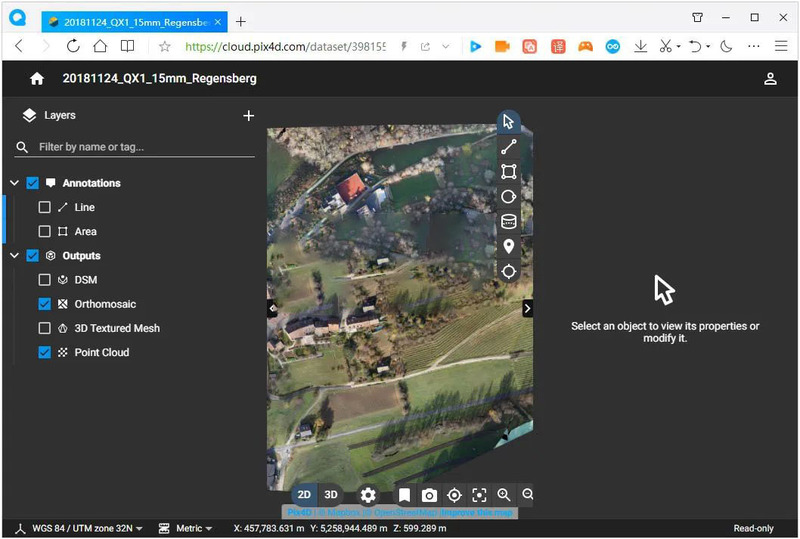Select the marker pin tool
Viewport: 800px width, 539px height.
tap(509, 247)
